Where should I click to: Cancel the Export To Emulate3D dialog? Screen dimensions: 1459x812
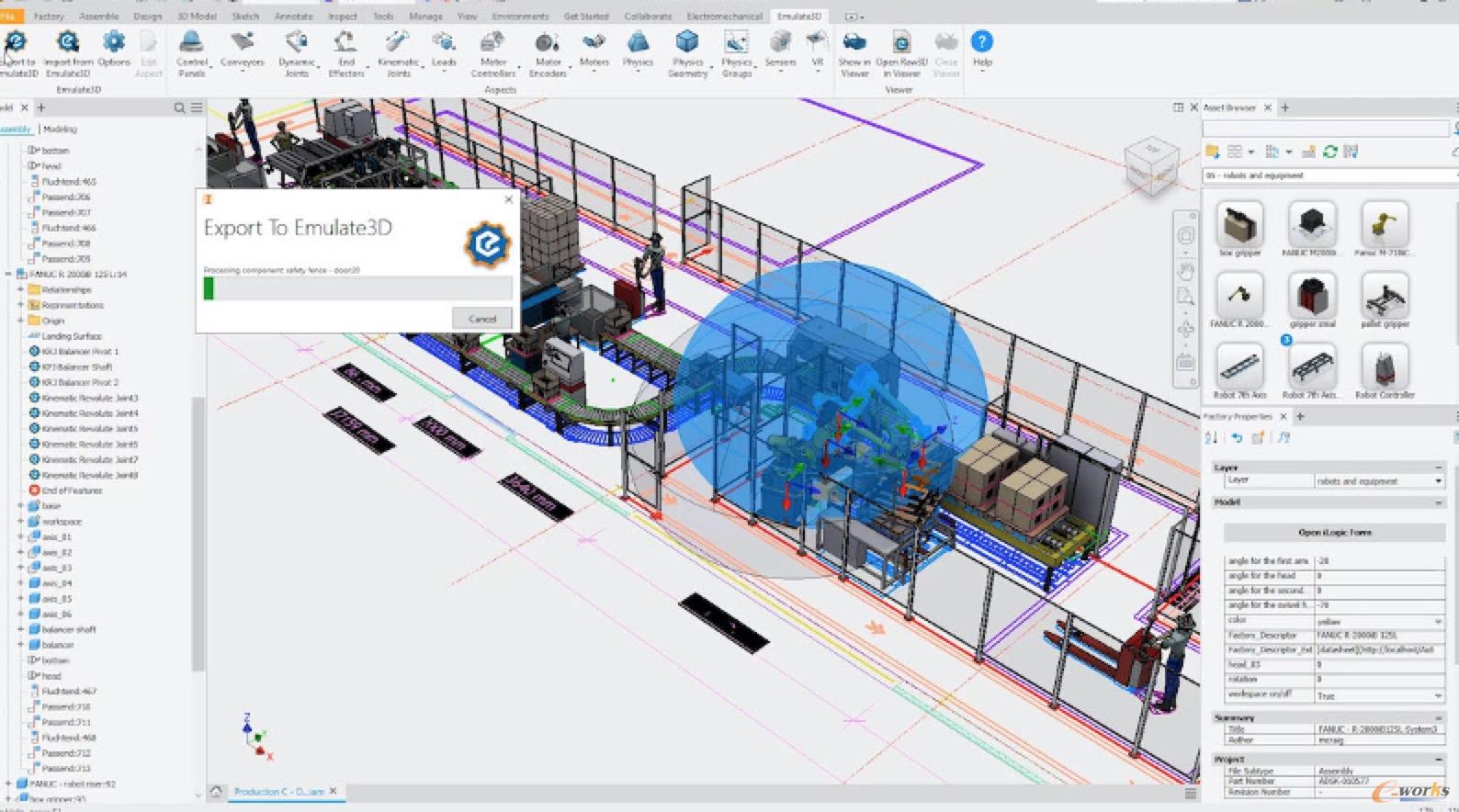(482, 318)
